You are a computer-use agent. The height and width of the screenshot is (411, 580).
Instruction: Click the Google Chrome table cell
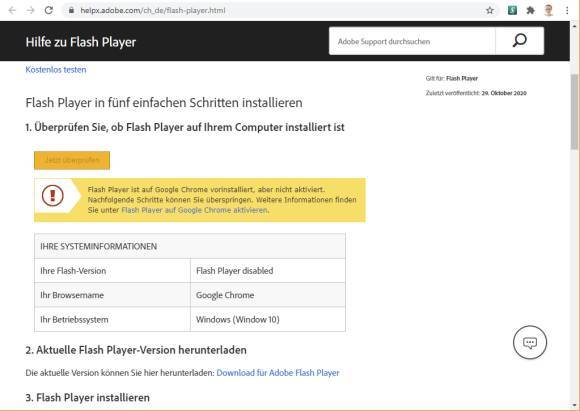point(268,295)
